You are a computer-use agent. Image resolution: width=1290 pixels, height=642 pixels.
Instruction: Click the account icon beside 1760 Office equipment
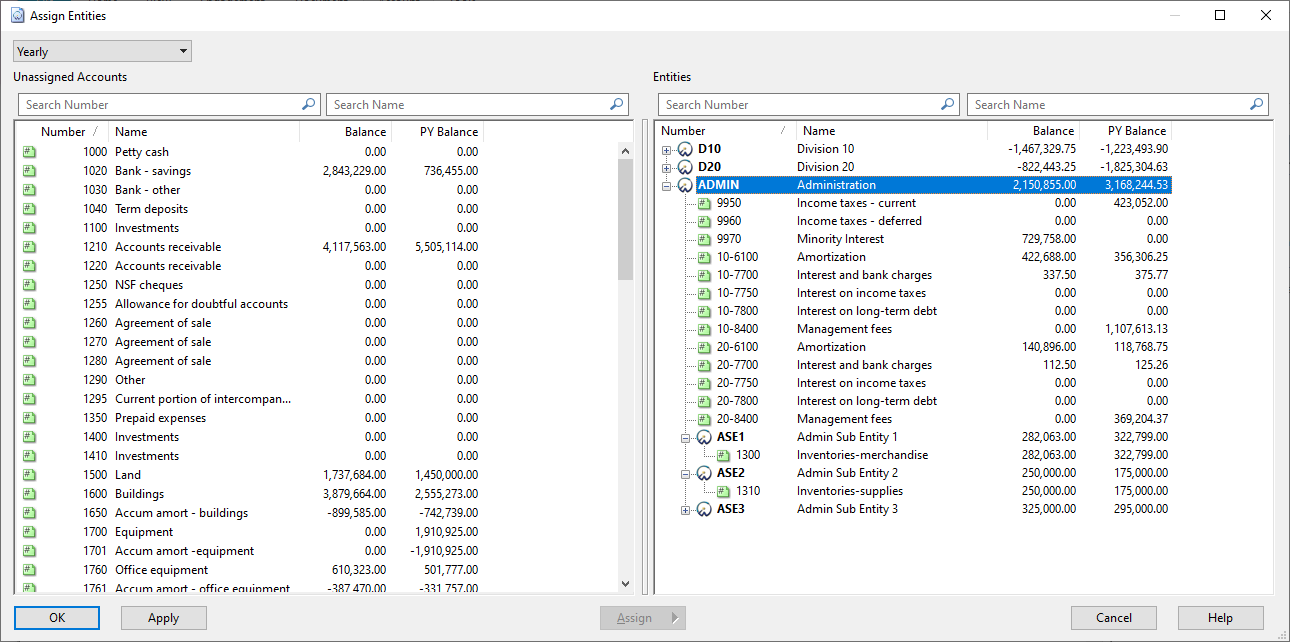(x=30, y=570)
